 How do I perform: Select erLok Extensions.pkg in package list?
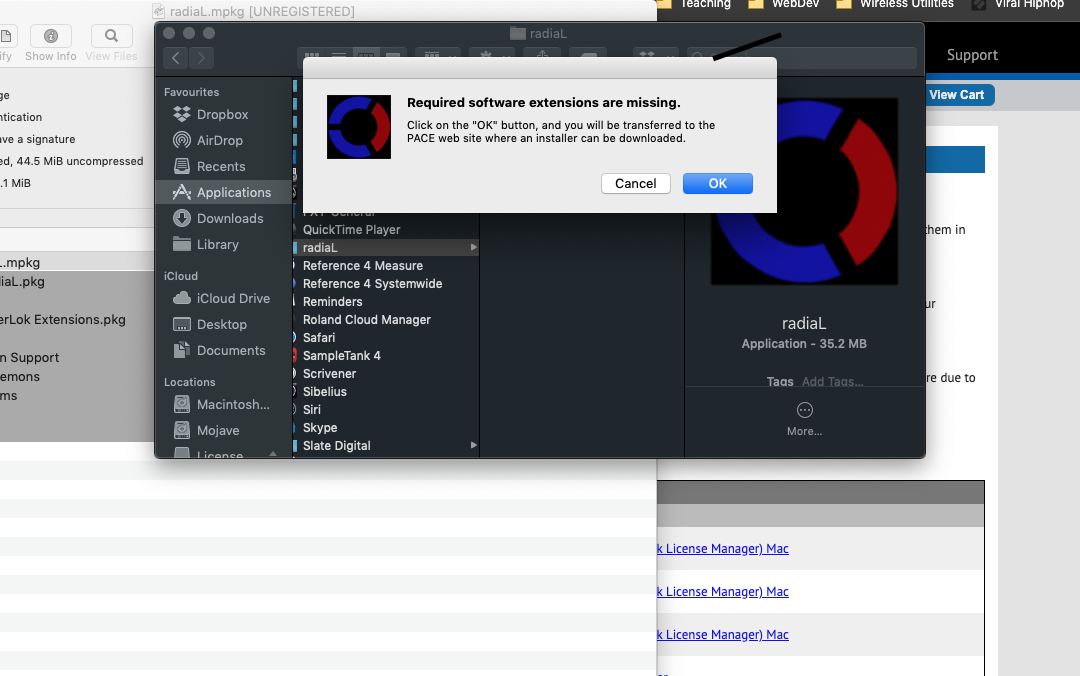[63, 320]
